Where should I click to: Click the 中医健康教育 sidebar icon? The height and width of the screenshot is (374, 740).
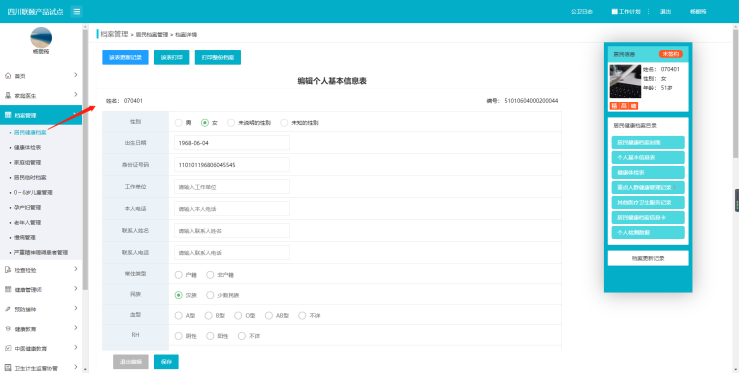8,348
